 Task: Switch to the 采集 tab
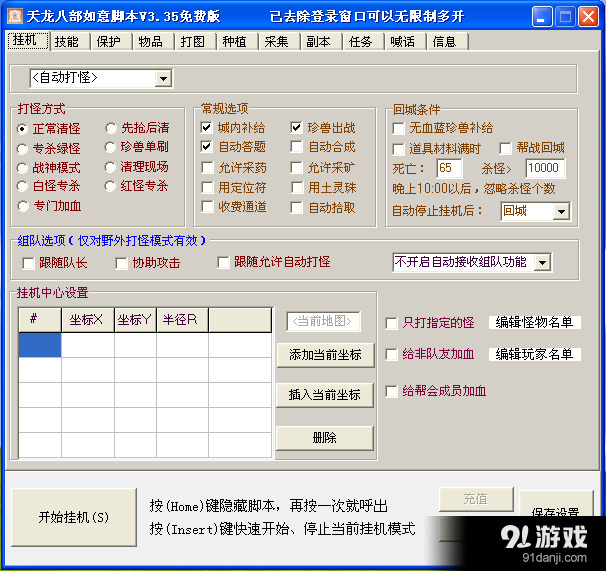click(277, 41)
